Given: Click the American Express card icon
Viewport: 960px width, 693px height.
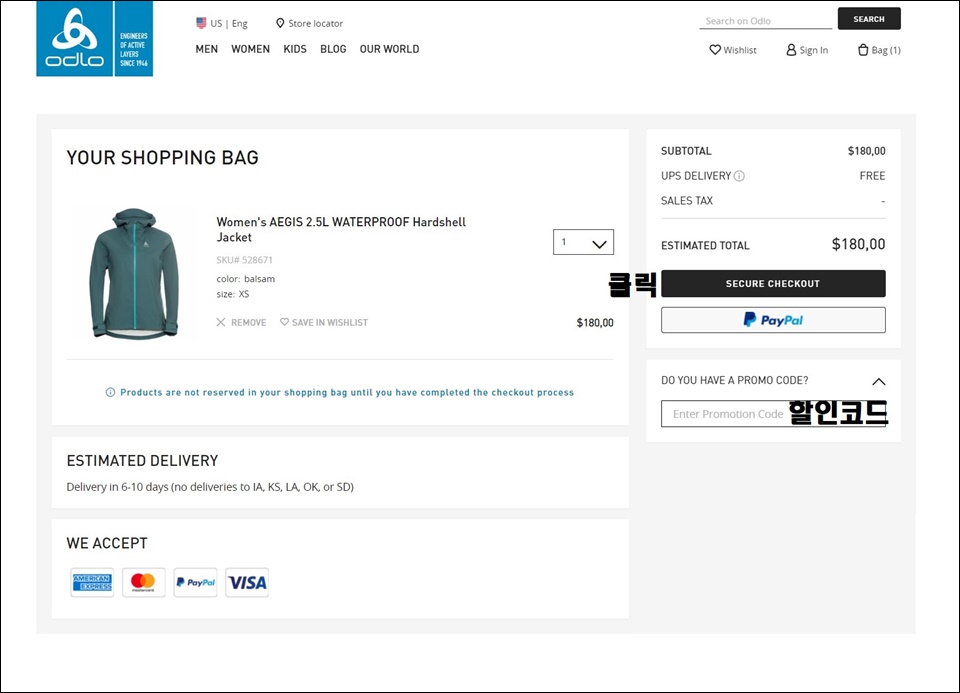Looking at the screenshot, I should pyautogui.click(x=92, y=582).
